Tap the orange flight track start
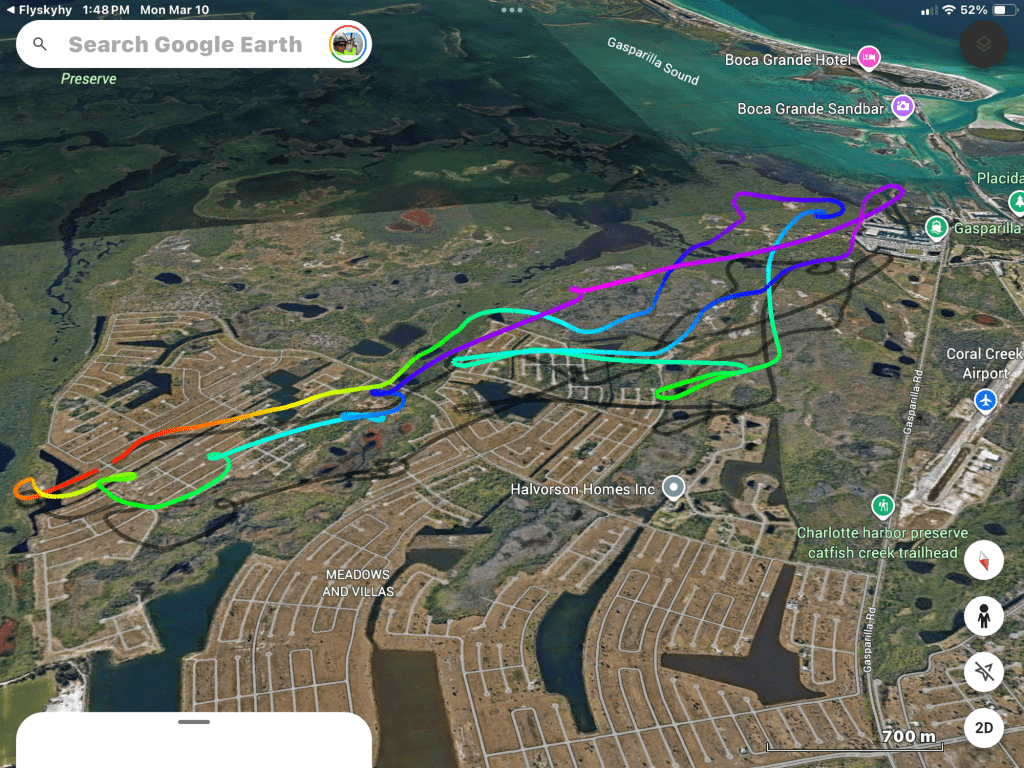This screenshot has height=768, width=1024. click(x=25, y=488)
